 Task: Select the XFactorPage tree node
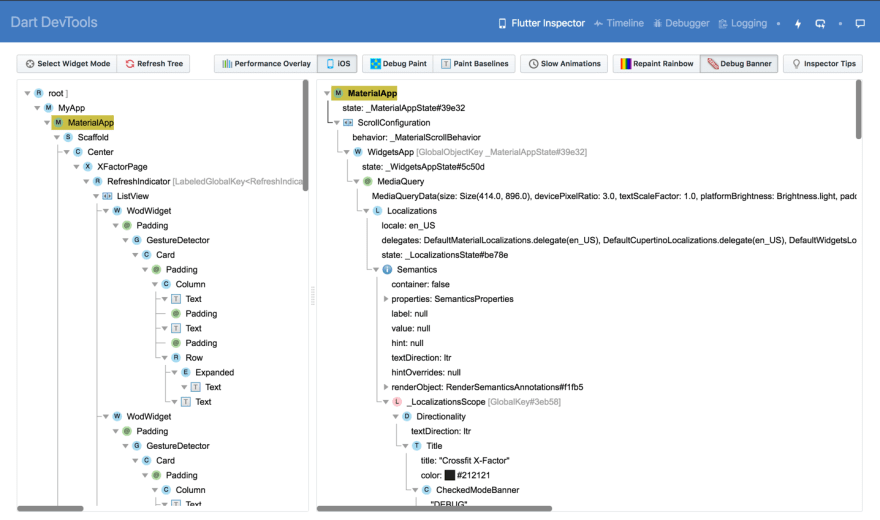click(x=122, y=167)
